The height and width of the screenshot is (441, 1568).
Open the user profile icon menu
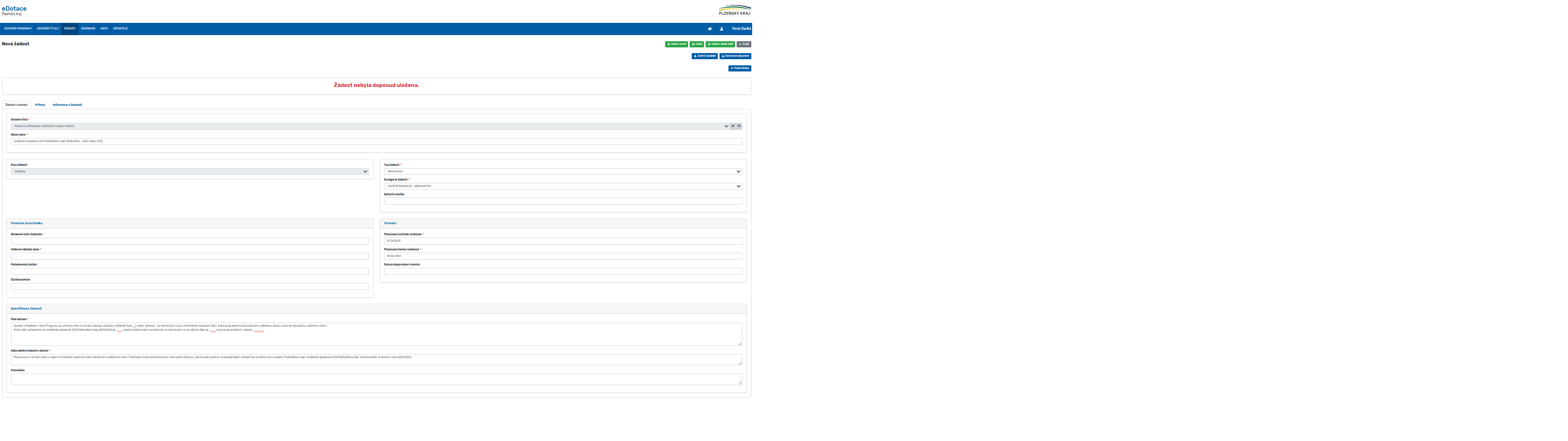722,29
